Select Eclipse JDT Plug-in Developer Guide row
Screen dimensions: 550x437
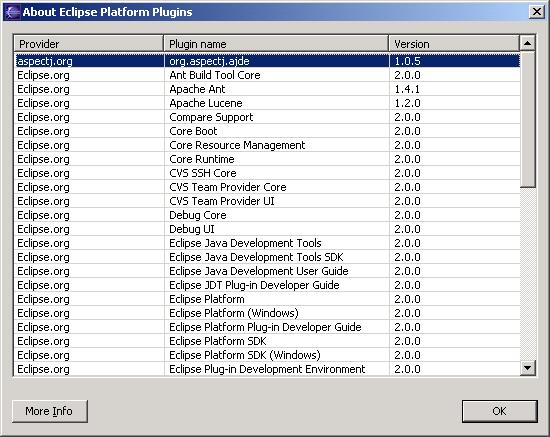pyautogui.click(x=267, y=285)
